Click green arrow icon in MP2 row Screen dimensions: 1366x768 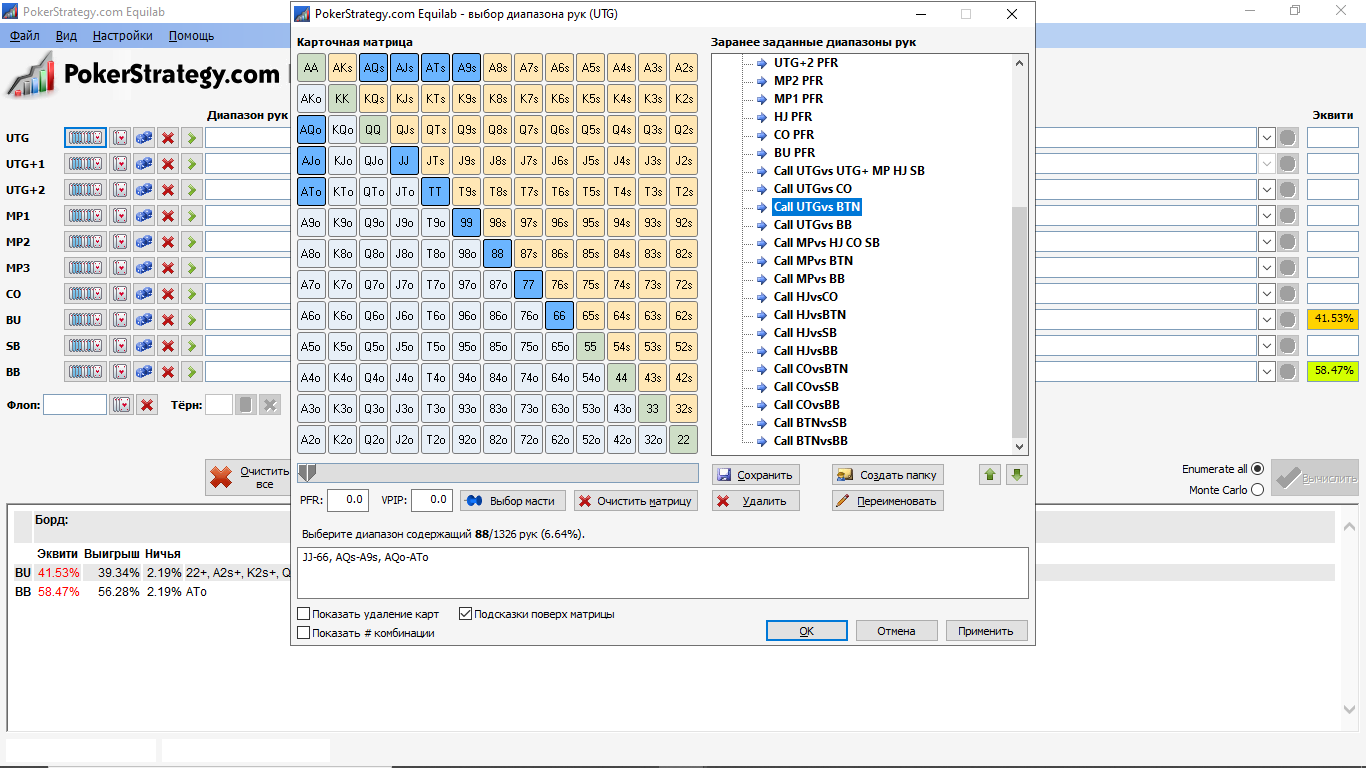click(x=191, y=241)
